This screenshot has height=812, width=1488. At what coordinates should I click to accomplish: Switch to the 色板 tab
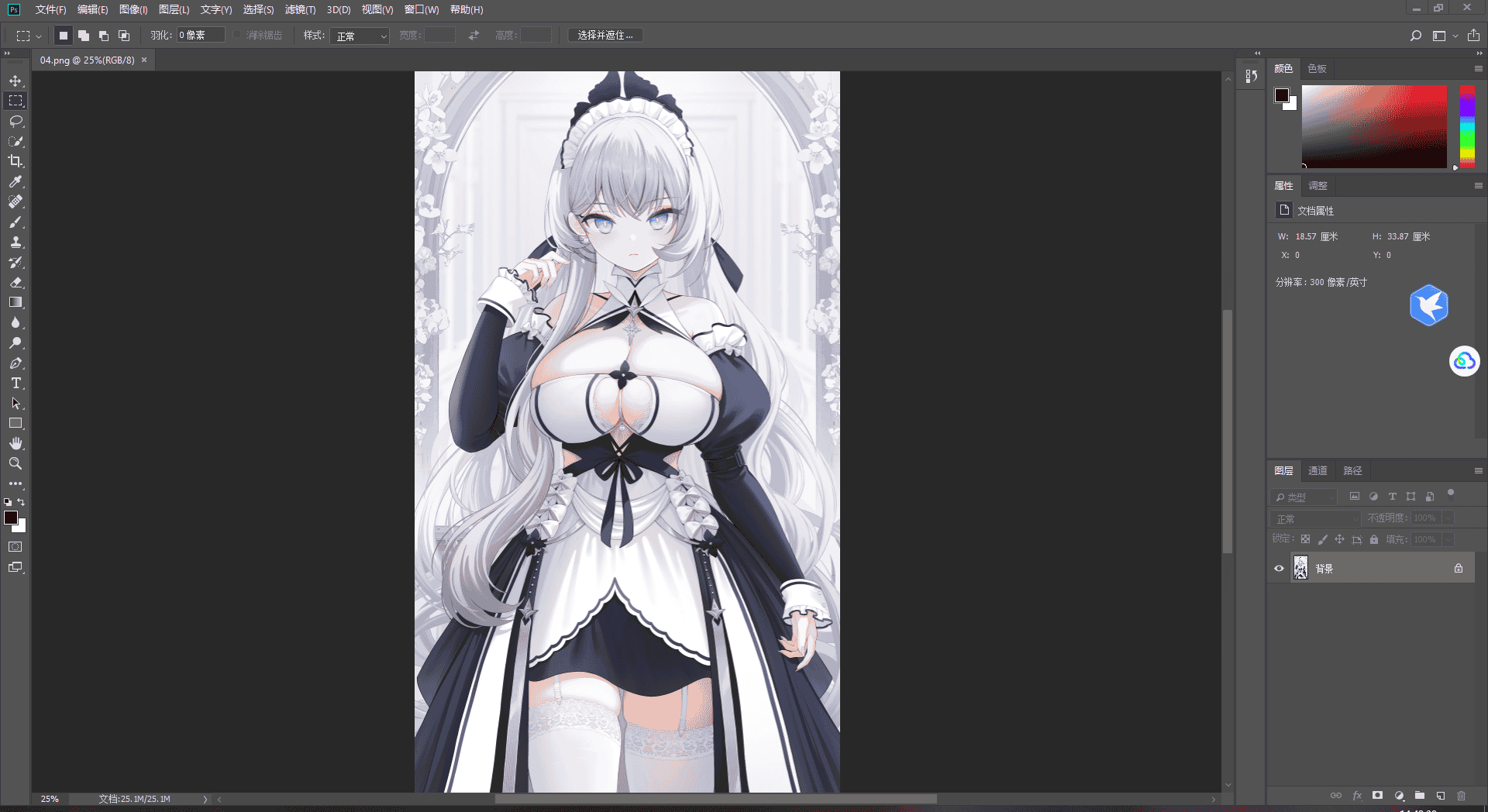tap(1317, 69)
